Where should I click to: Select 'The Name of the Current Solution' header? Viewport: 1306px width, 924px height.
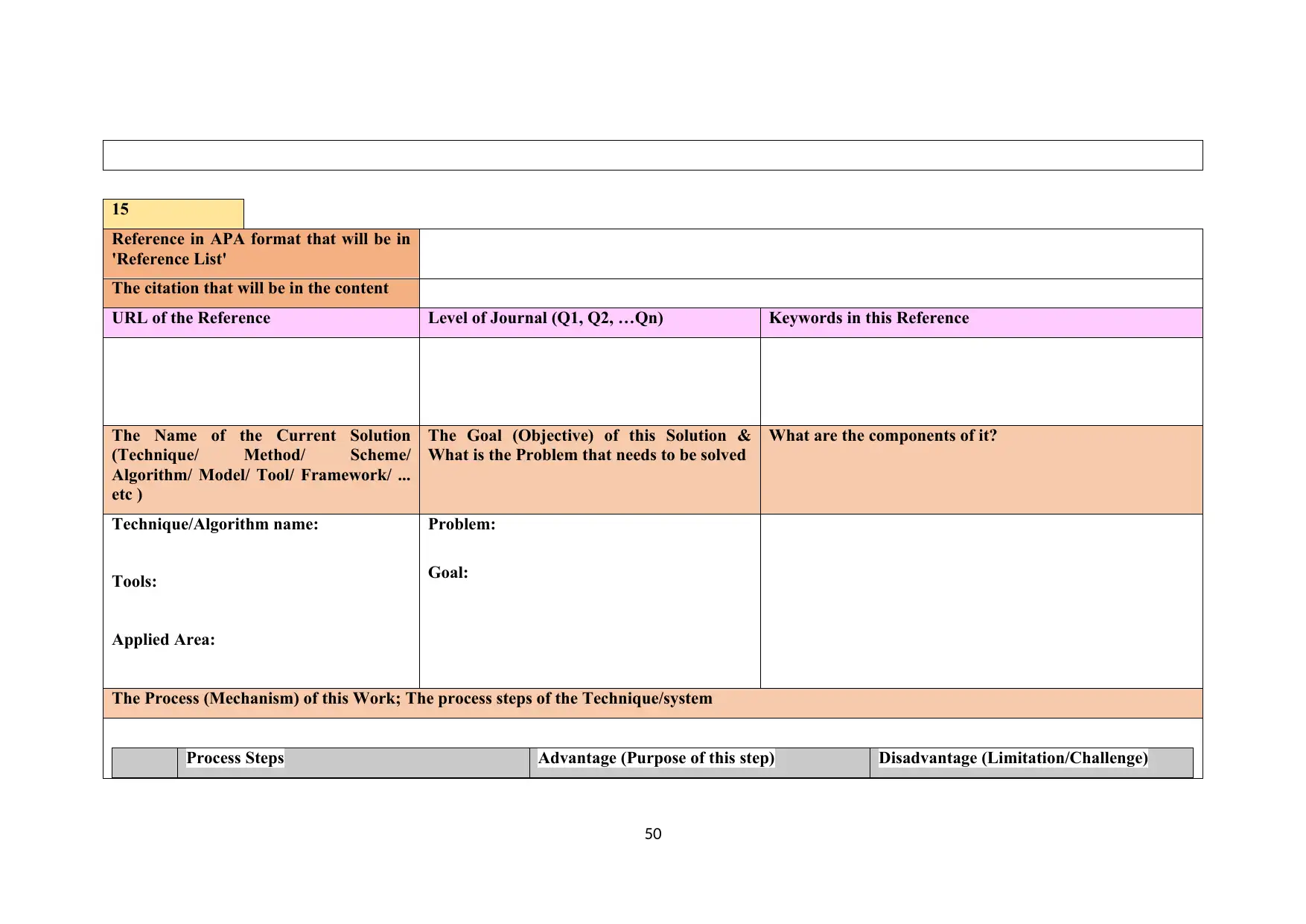pyautogui.click(x=261, y=470)
